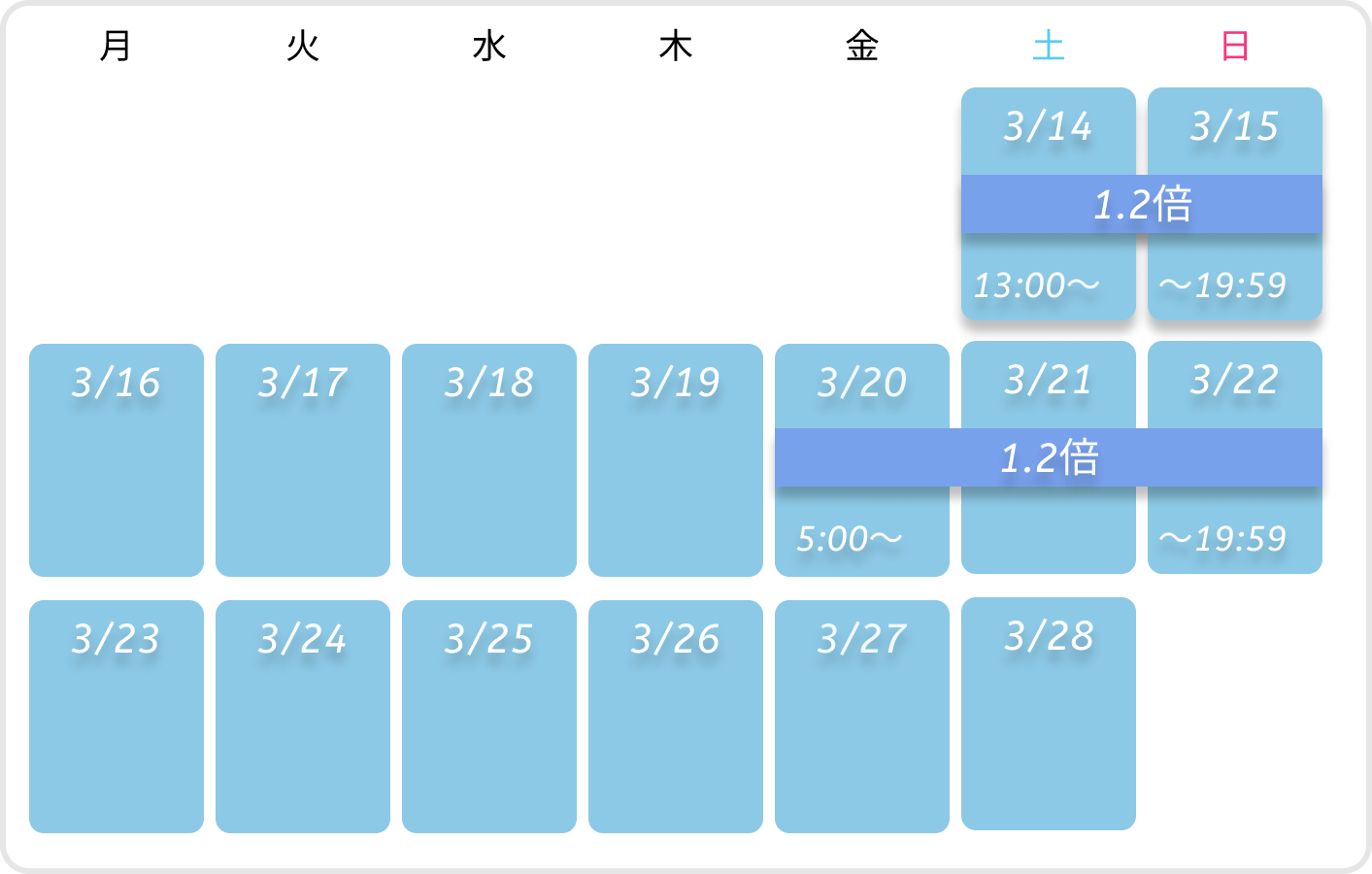Screen dimensions: 1372x874
Task: Click the 1.2倍 banner spanning 3/14–3/15
Action: point(1142,204)
